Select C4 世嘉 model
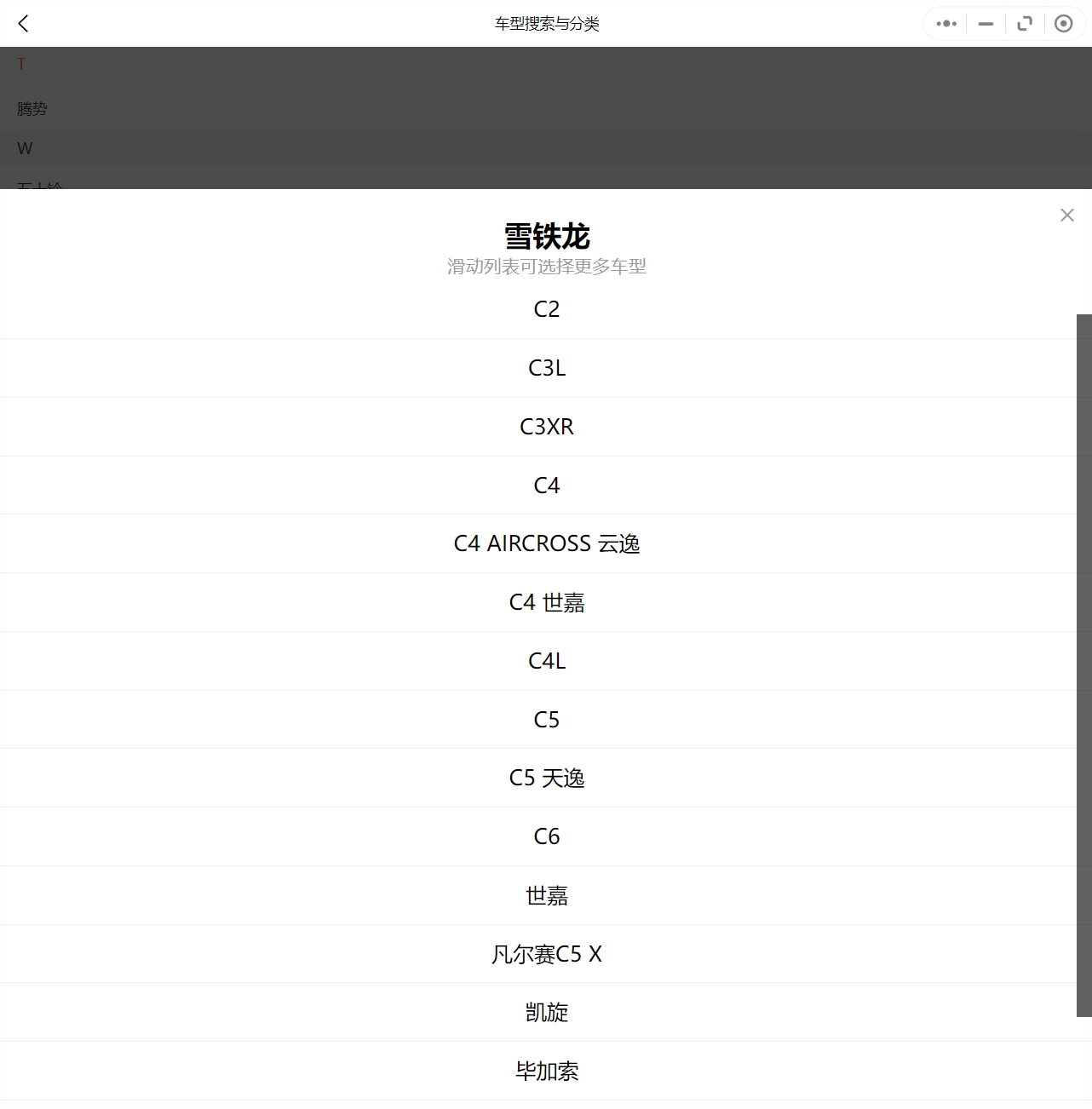1092x1109 pixels. tap(546, 602)
